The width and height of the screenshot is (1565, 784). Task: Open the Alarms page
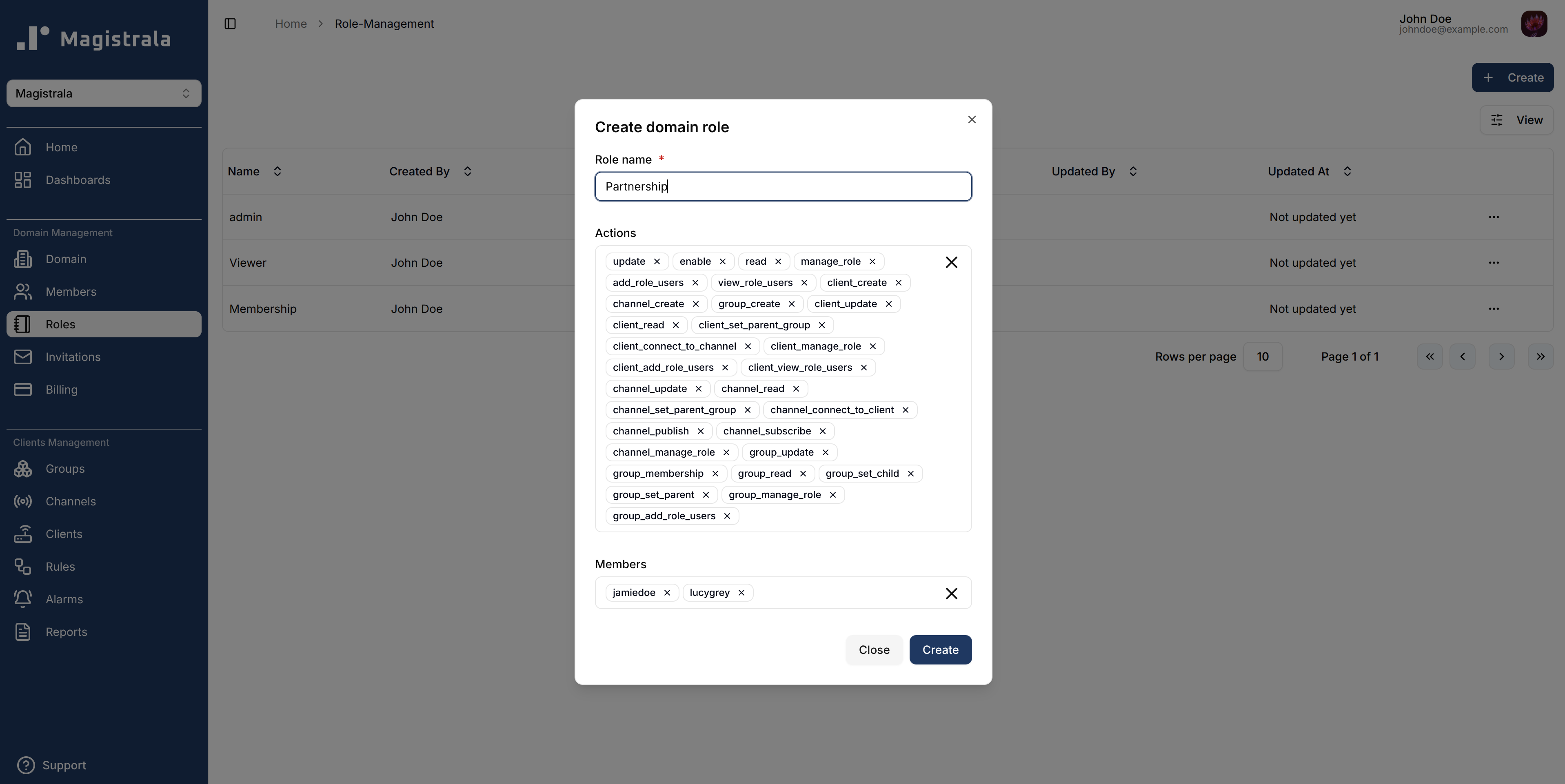(x=64, y=599)
